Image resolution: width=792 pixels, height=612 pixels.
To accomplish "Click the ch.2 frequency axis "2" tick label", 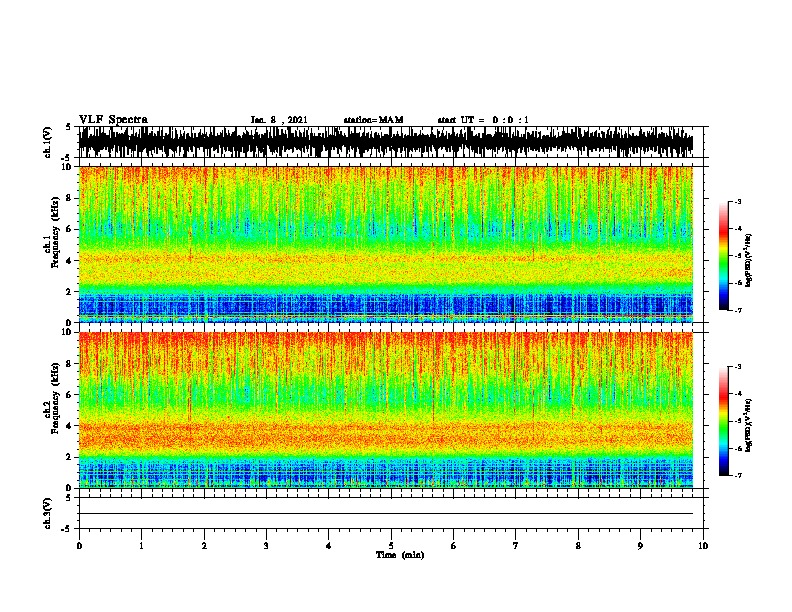I will click(x=69, y=456).
